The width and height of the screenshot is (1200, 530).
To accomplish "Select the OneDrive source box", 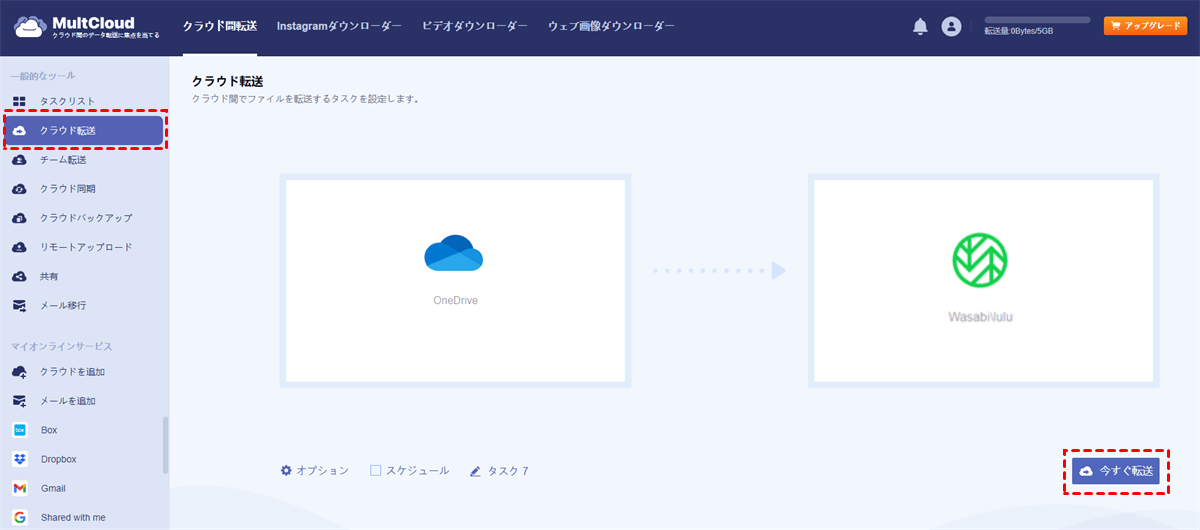I will [456, 280].
